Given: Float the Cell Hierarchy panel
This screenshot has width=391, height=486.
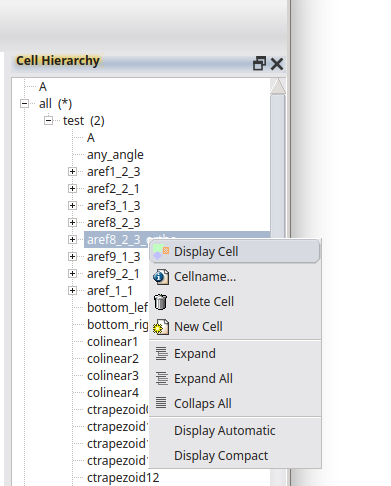Looking at the screenshot, I should point(259,63).
